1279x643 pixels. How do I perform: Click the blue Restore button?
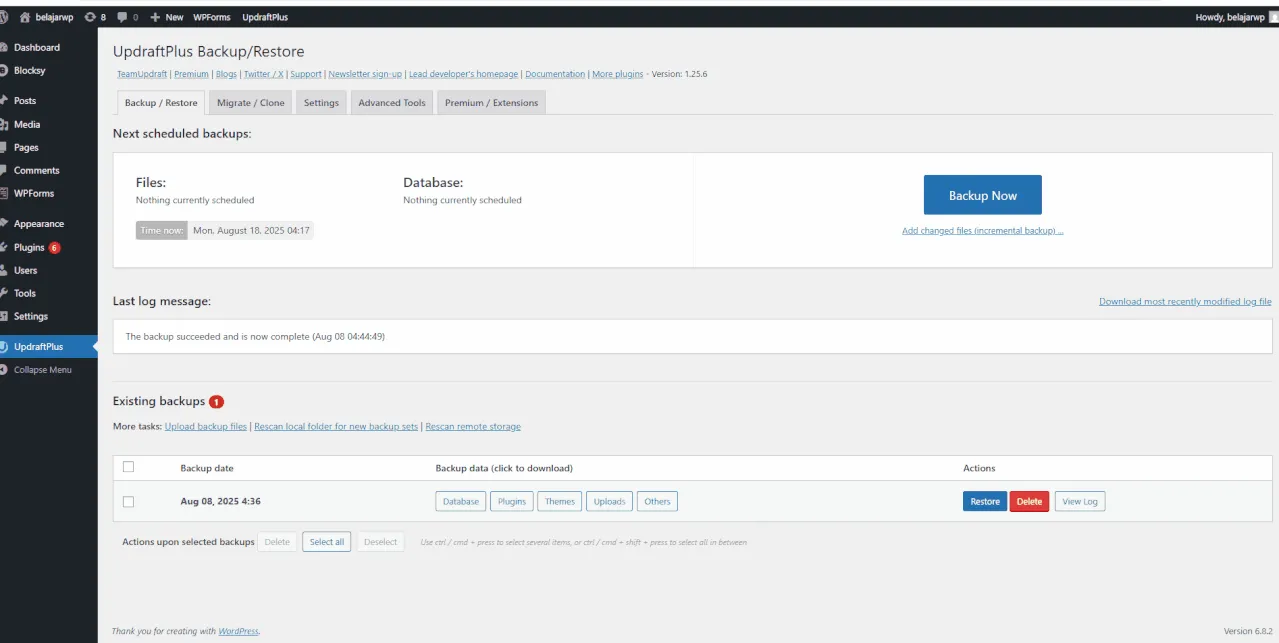pos(984,502)
